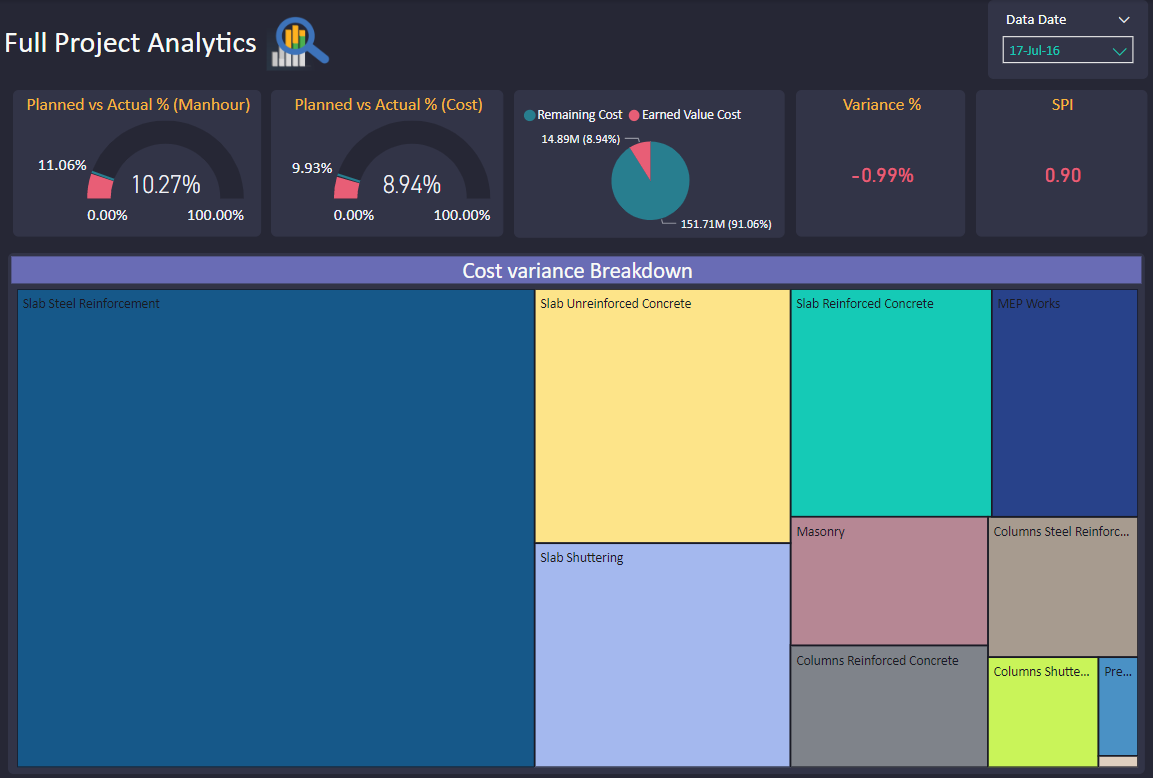1153x778 pixels.
Task: Click the Variance % value -0.99%
Action: 880,173
